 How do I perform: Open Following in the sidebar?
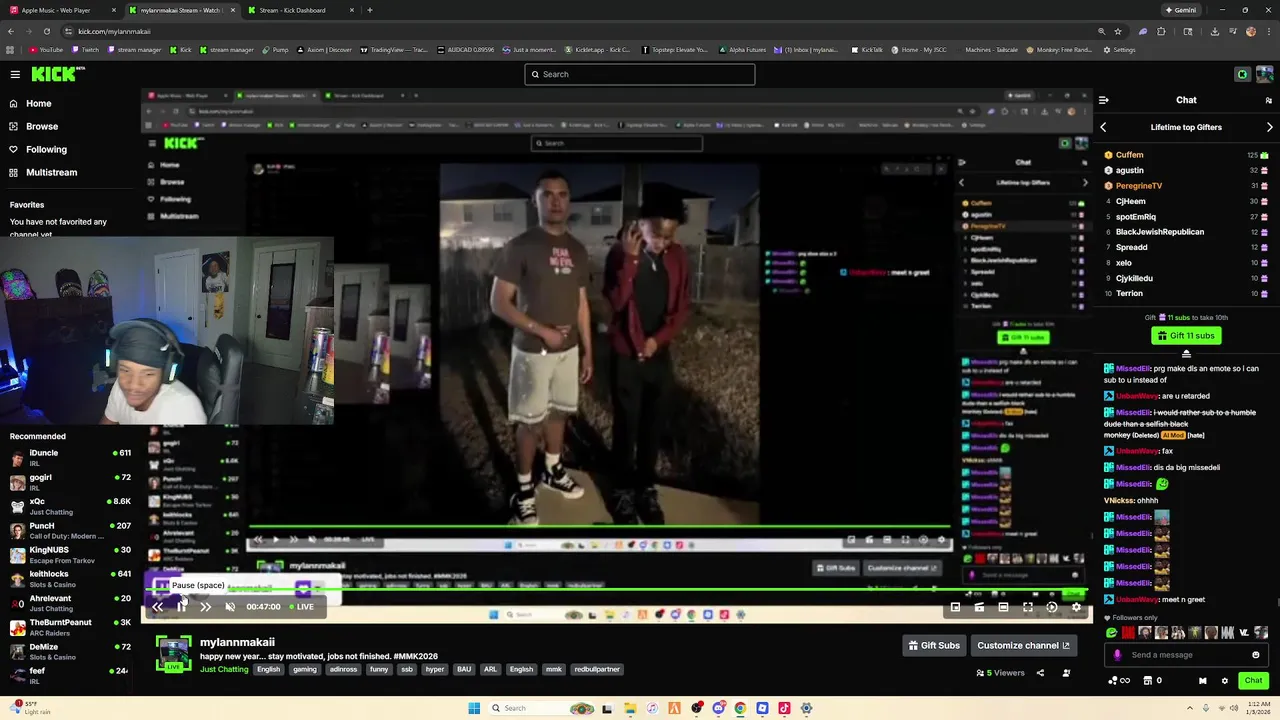[x=46, y=149]
